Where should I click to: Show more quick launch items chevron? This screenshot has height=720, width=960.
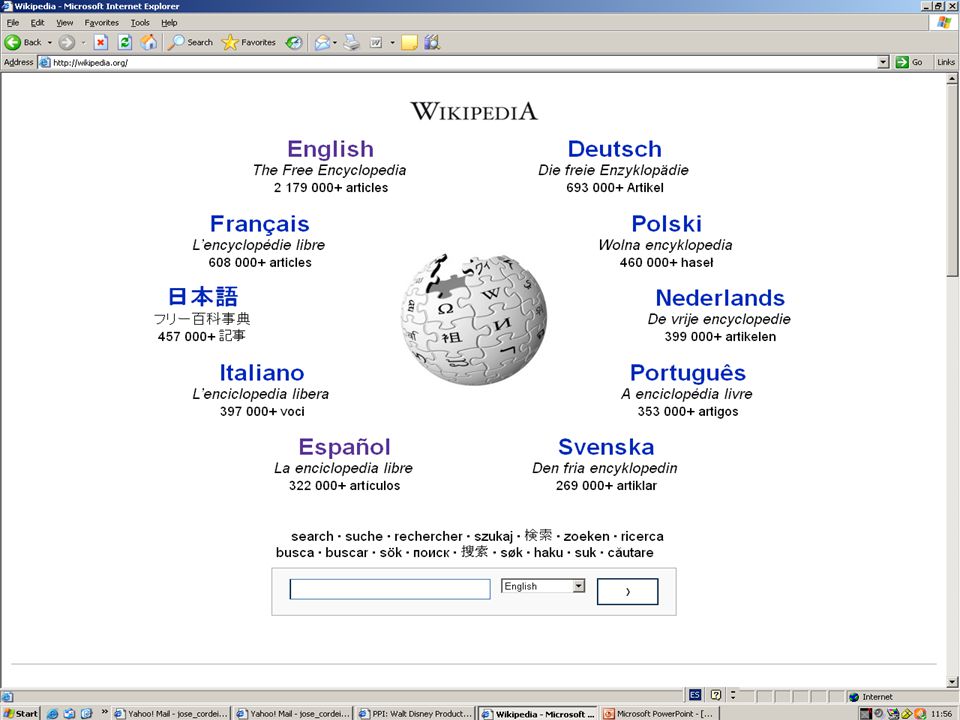(104, 711)
